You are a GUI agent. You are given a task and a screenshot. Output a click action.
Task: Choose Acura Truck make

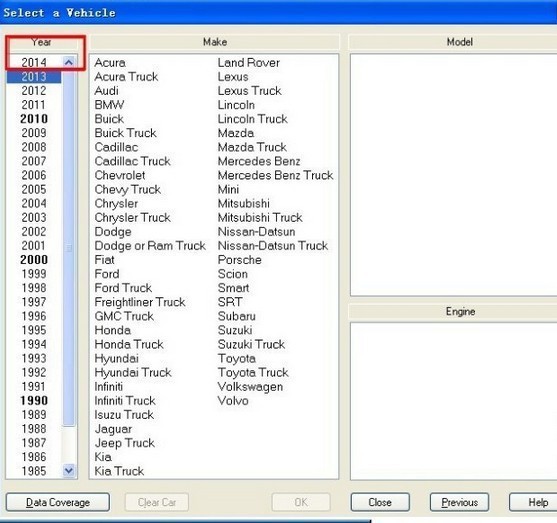(126, 77)
